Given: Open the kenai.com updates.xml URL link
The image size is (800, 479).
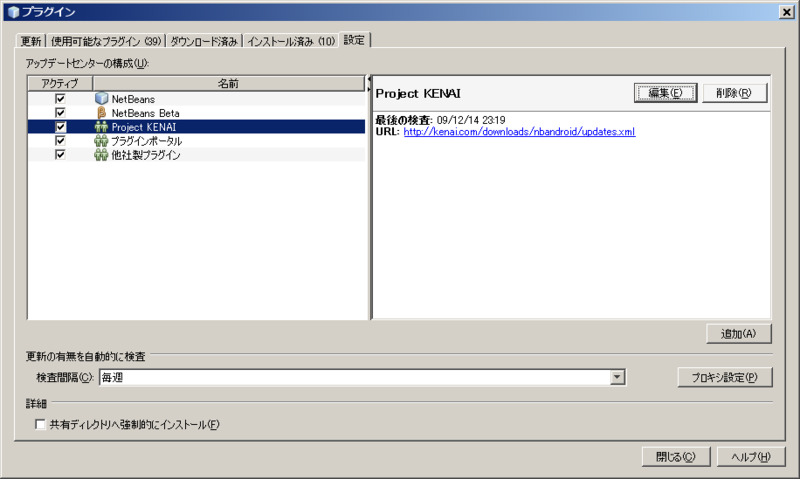Looking at the screenshot, I should [519, 132].
